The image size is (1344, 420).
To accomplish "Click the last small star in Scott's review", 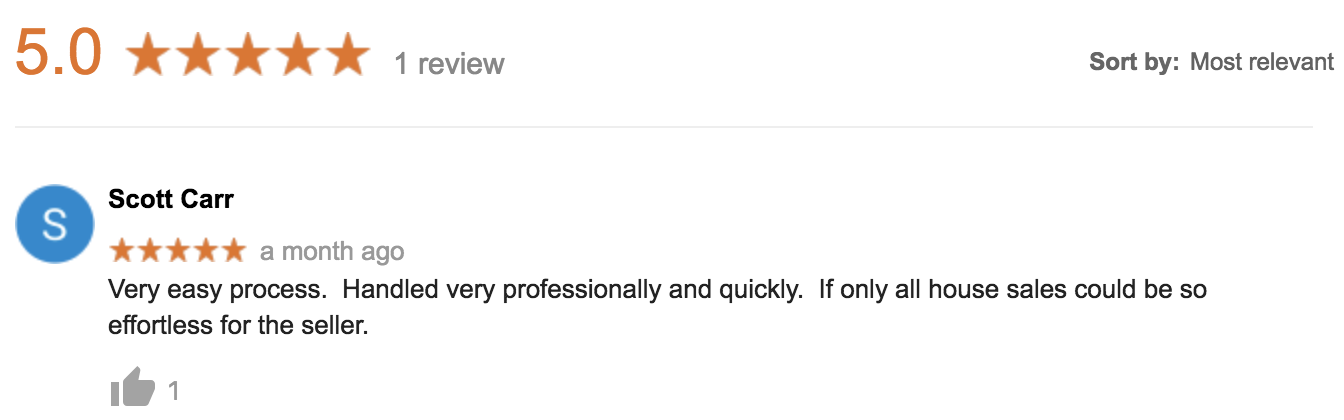I will tap(232, 250).
